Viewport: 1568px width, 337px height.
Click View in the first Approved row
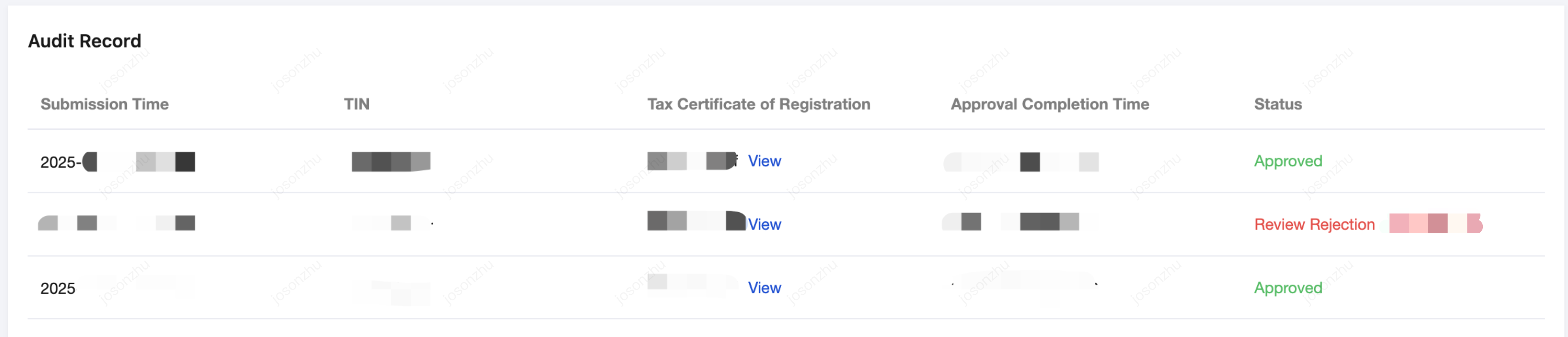pos(764,161)
